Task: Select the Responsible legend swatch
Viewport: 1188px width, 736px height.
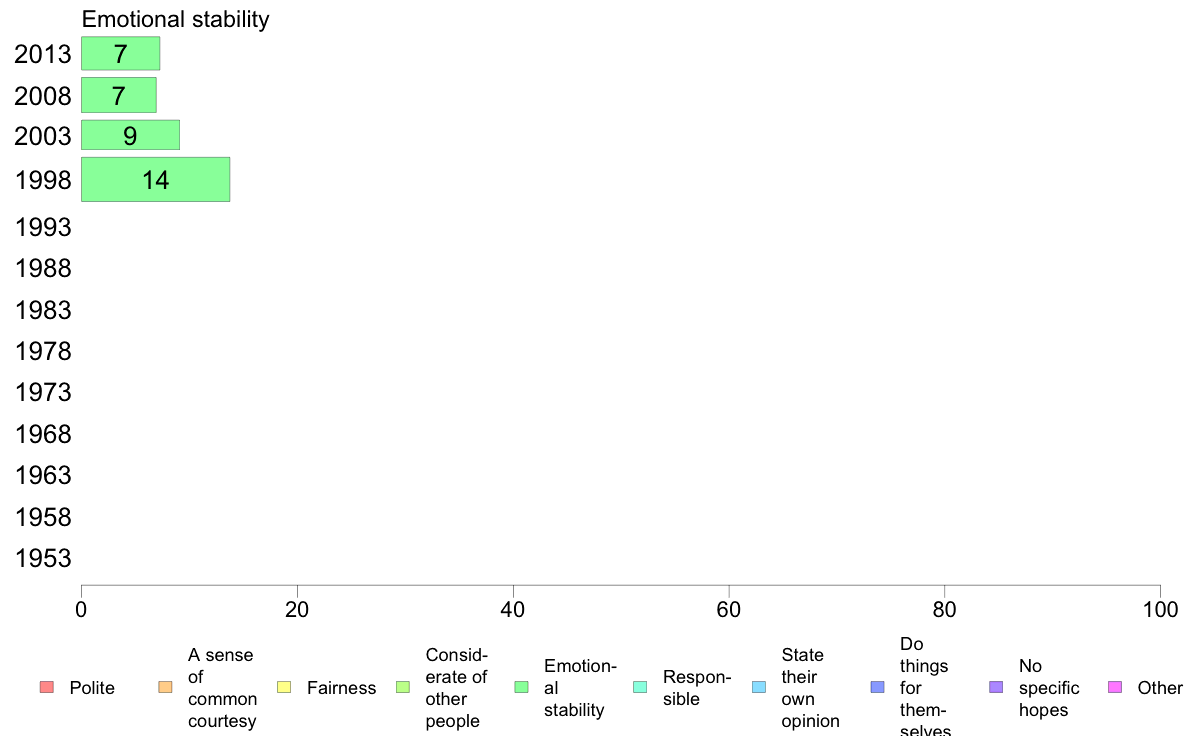Action: (640, 687)
